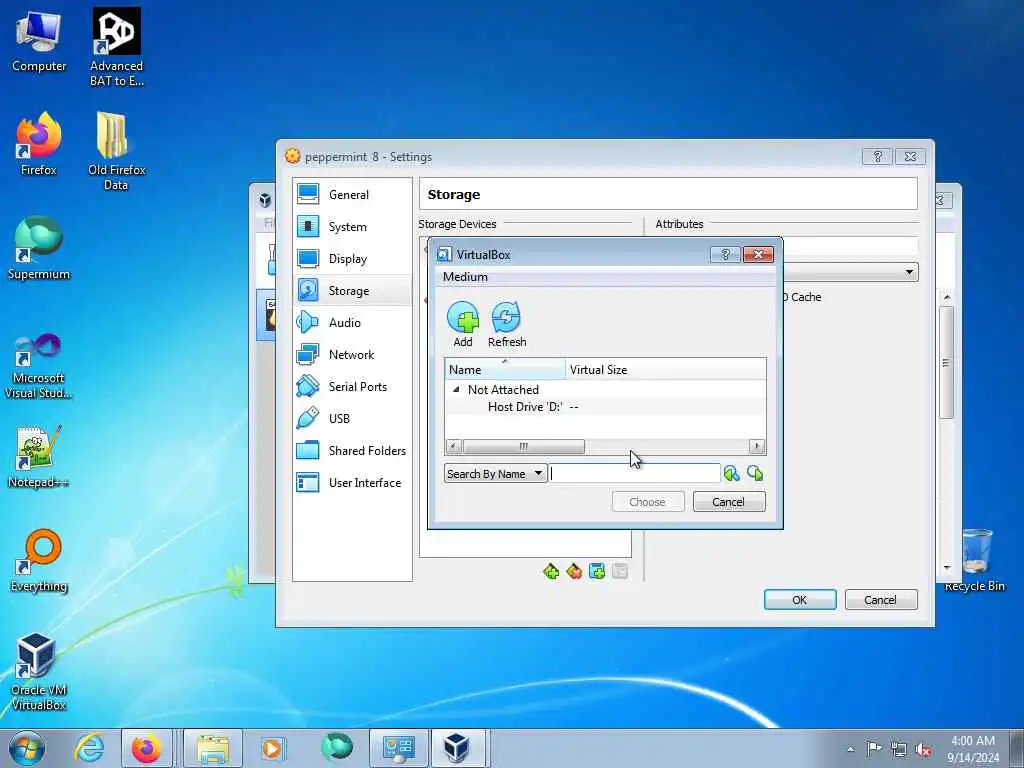
Task: Open the Search By Name dropdown
Action: [495, 473]
